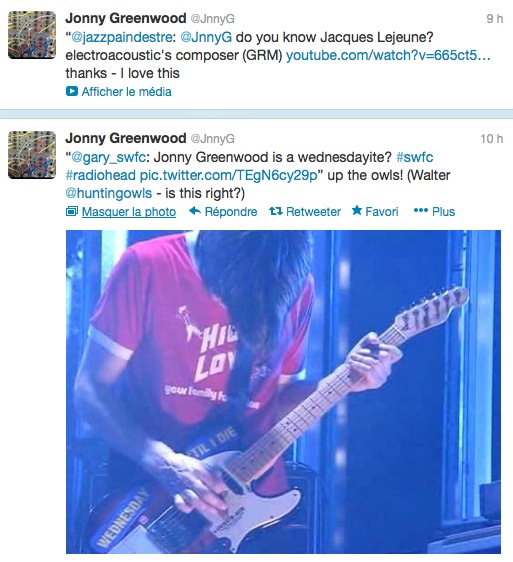Open the #radiohead hashtag
The height and width of the screenshot is (562, 513).
pyautogui.click(x=101, y=175)
